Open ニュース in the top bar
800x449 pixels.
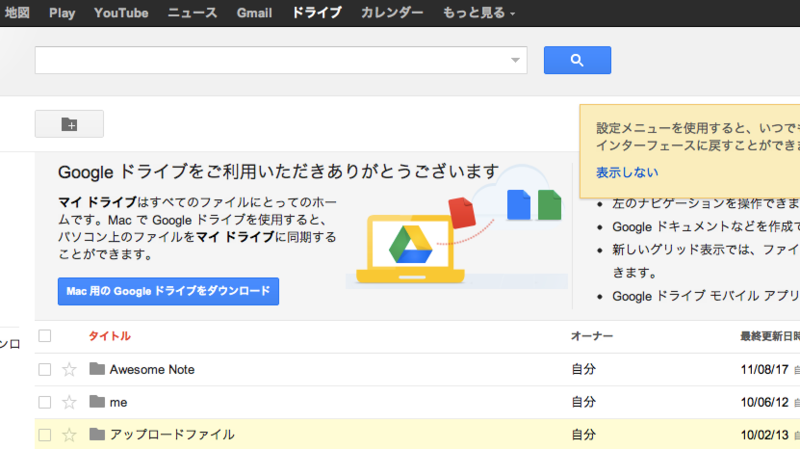point(192,13)
